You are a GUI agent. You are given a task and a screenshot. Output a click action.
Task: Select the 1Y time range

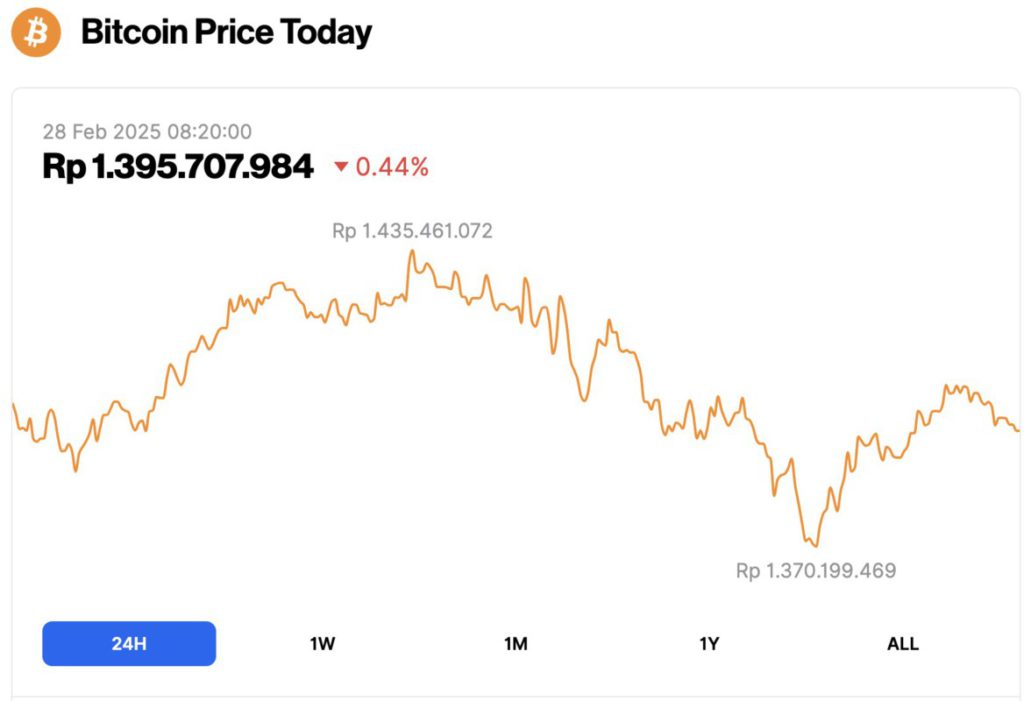[x=710, y=644]
